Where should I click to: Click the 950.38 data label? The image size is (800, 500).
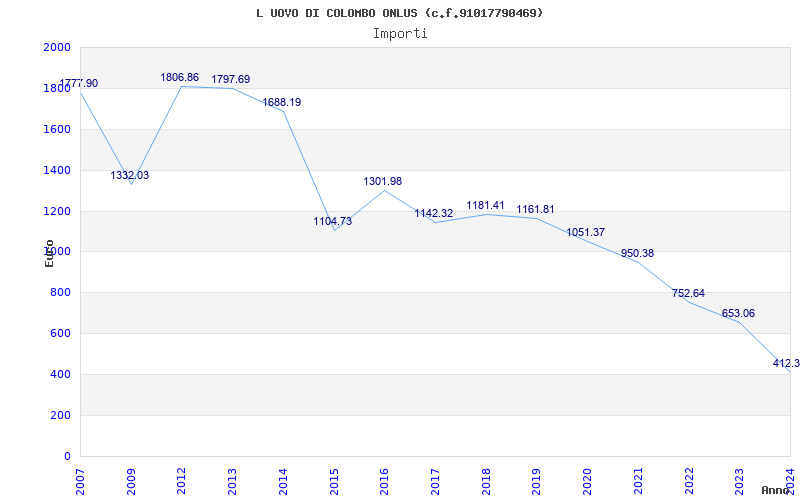coord(637,253)
